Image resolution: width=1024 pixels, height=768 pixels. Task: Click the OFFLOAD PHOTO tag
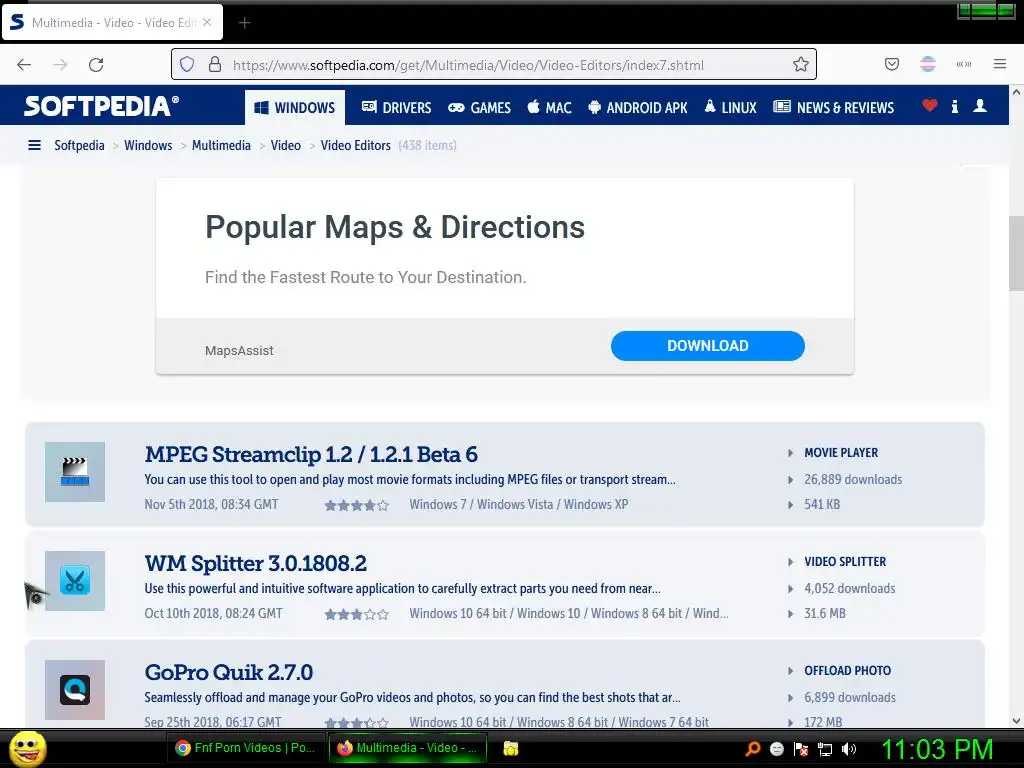(847, 671)
